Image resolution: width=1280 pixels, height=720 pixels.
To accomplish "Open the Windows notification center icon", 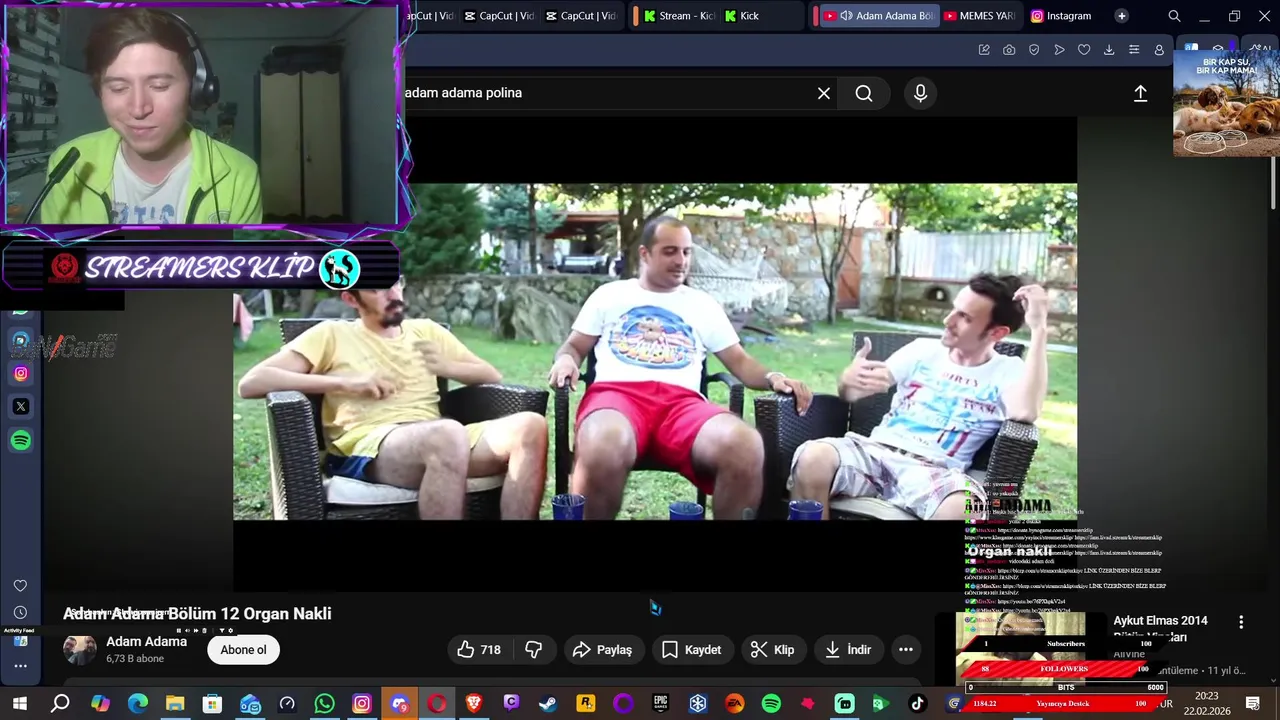I will click(1252, 704).
